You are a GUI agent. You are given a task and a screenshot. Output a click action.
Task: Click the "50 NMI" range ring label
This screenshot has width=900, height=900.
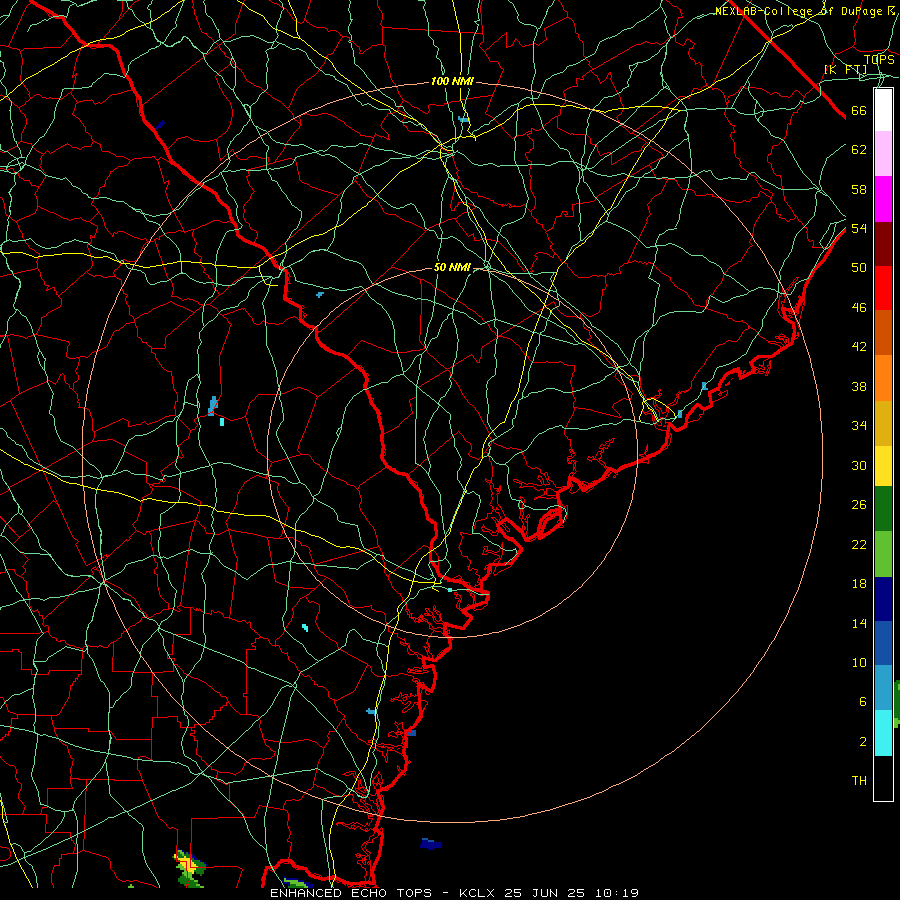452,267
